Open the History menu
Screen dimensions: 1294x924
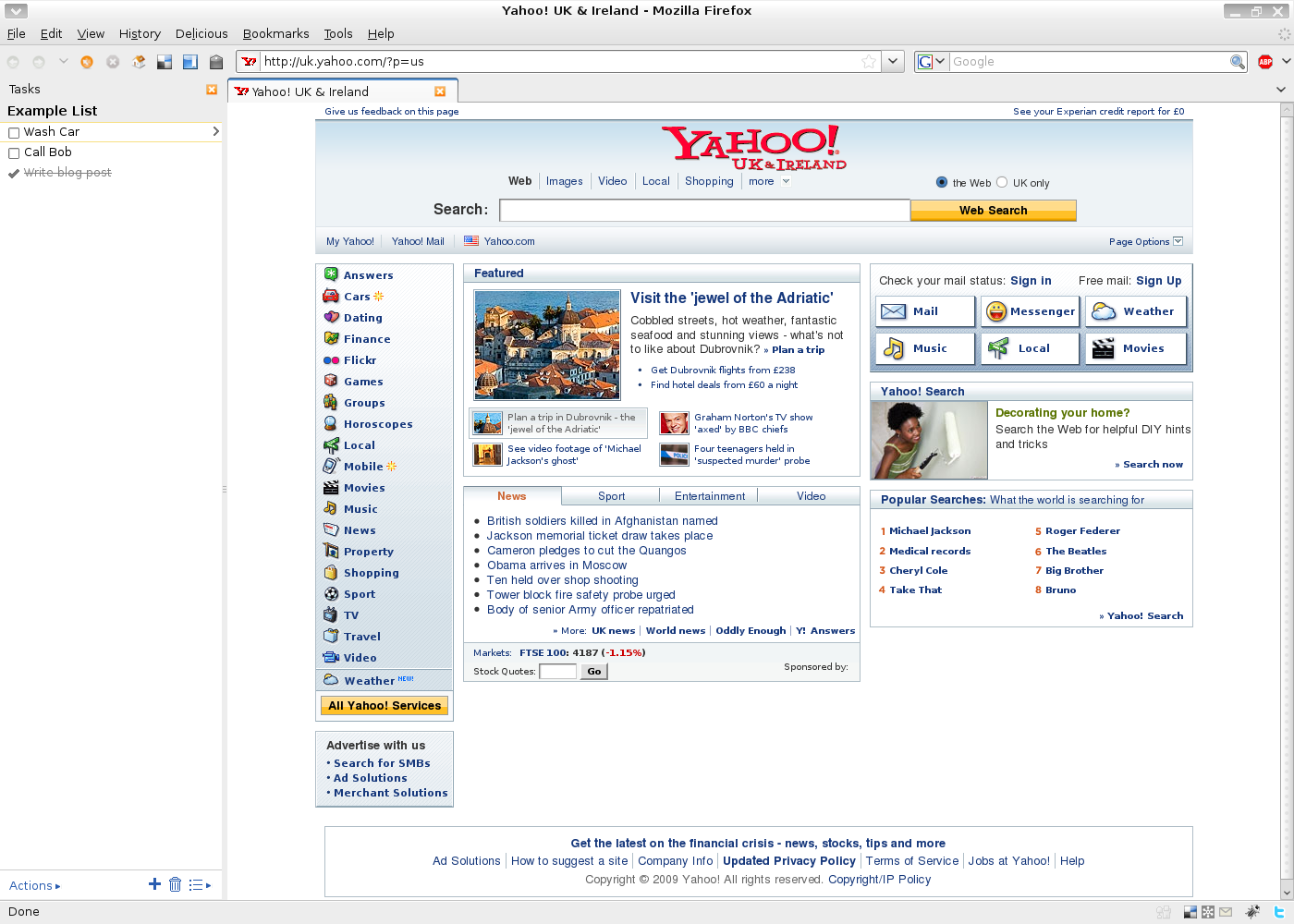tap(140, 34)
